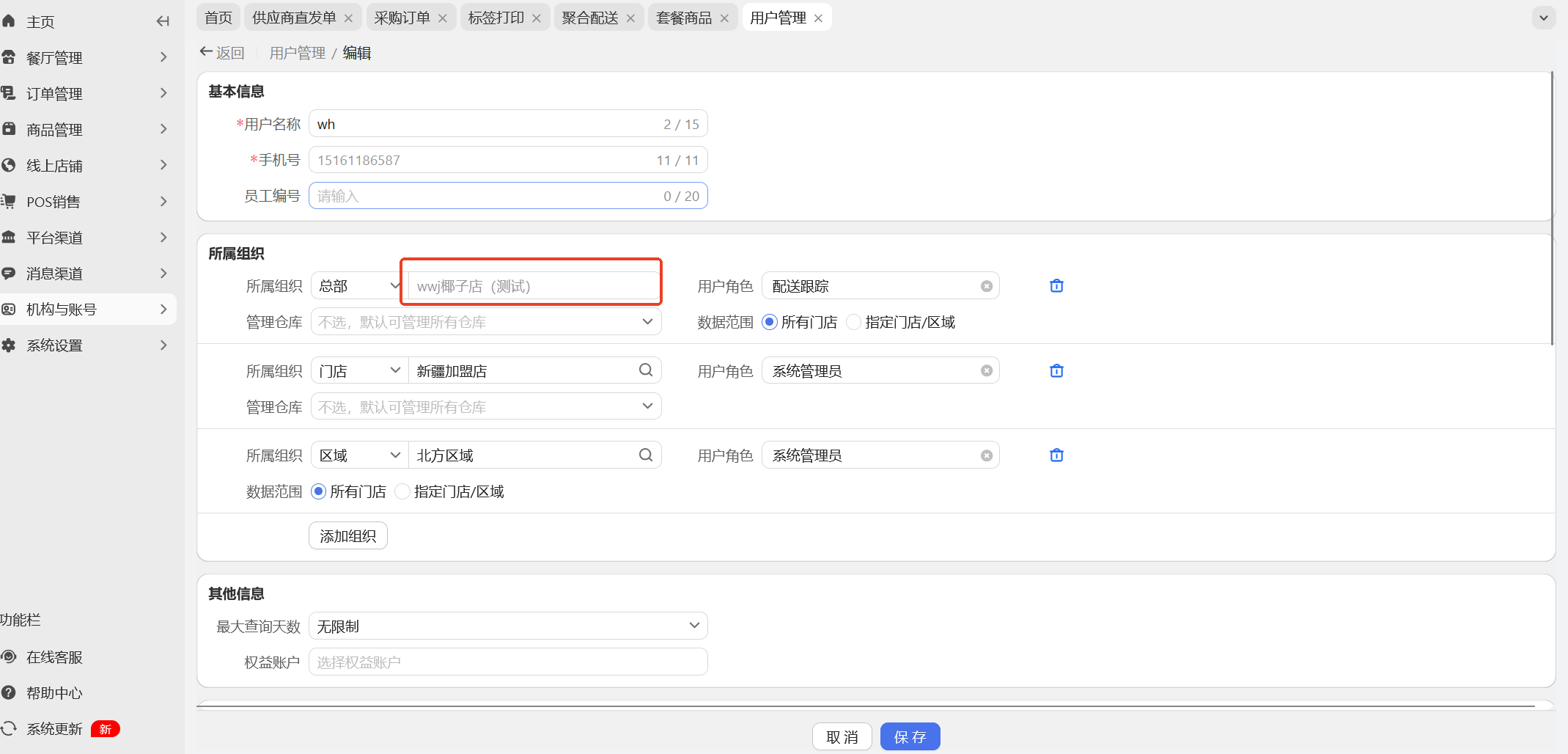The image size is (1568, 754).
Task: Close the 用户管理 tab
Action: tap(818, 18)
